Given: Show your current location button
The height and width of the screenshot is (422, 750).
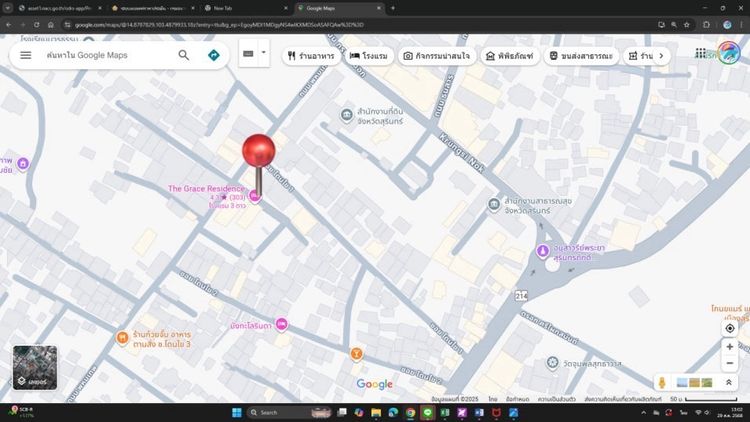Looking at the screenshot, I should click(729, 328).
